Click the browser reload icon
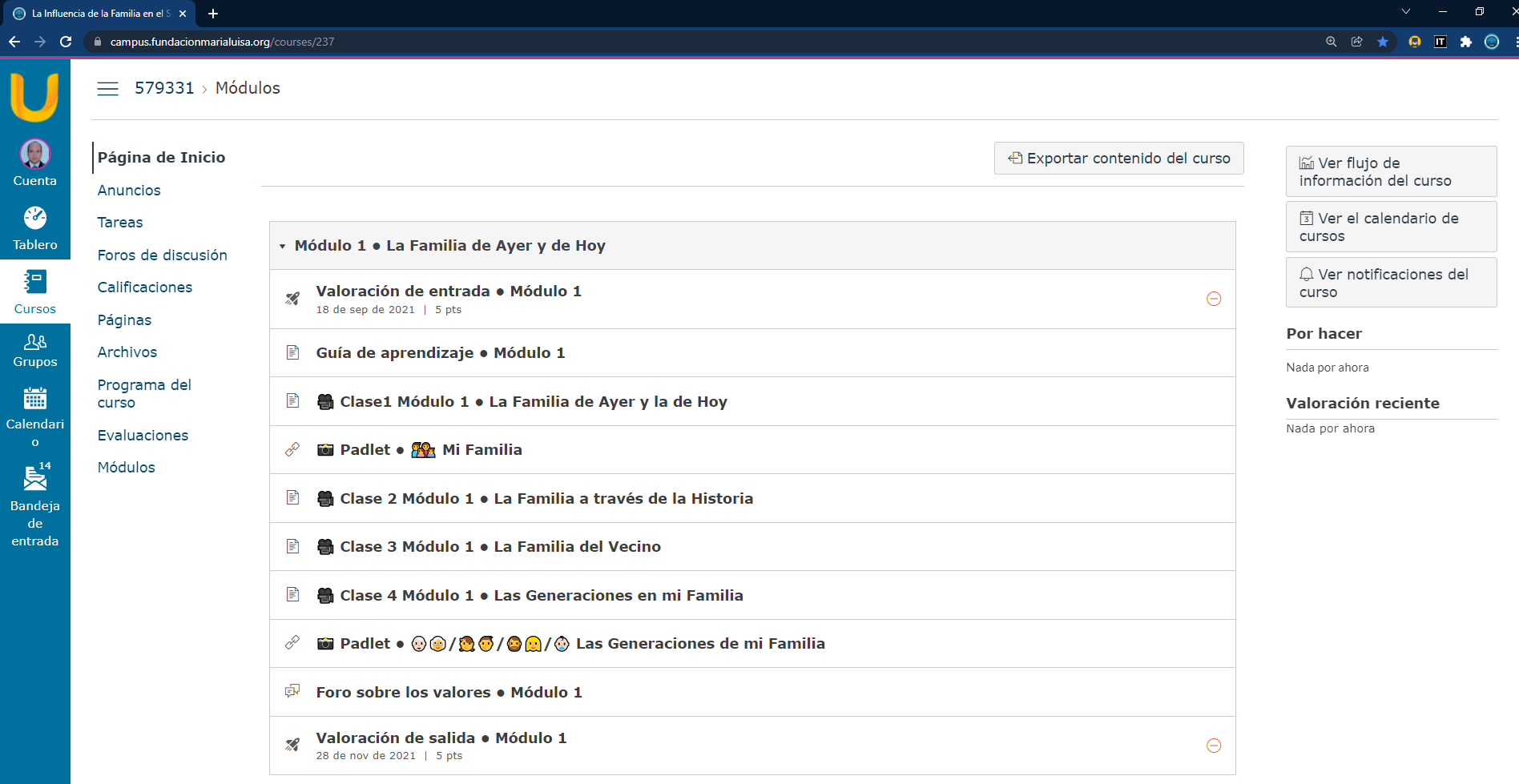This screenshot has height=784, width=1519. pyautogui.click(x=66, y=42)
